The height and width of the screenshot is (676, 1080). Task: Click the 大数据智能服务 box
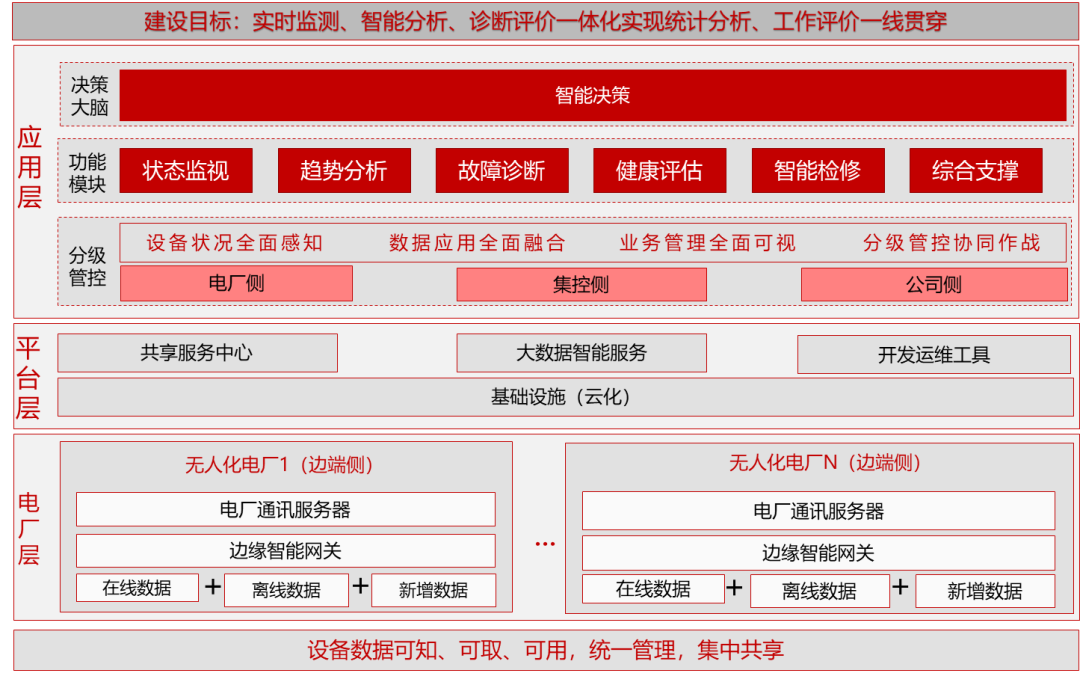point(581,353)
